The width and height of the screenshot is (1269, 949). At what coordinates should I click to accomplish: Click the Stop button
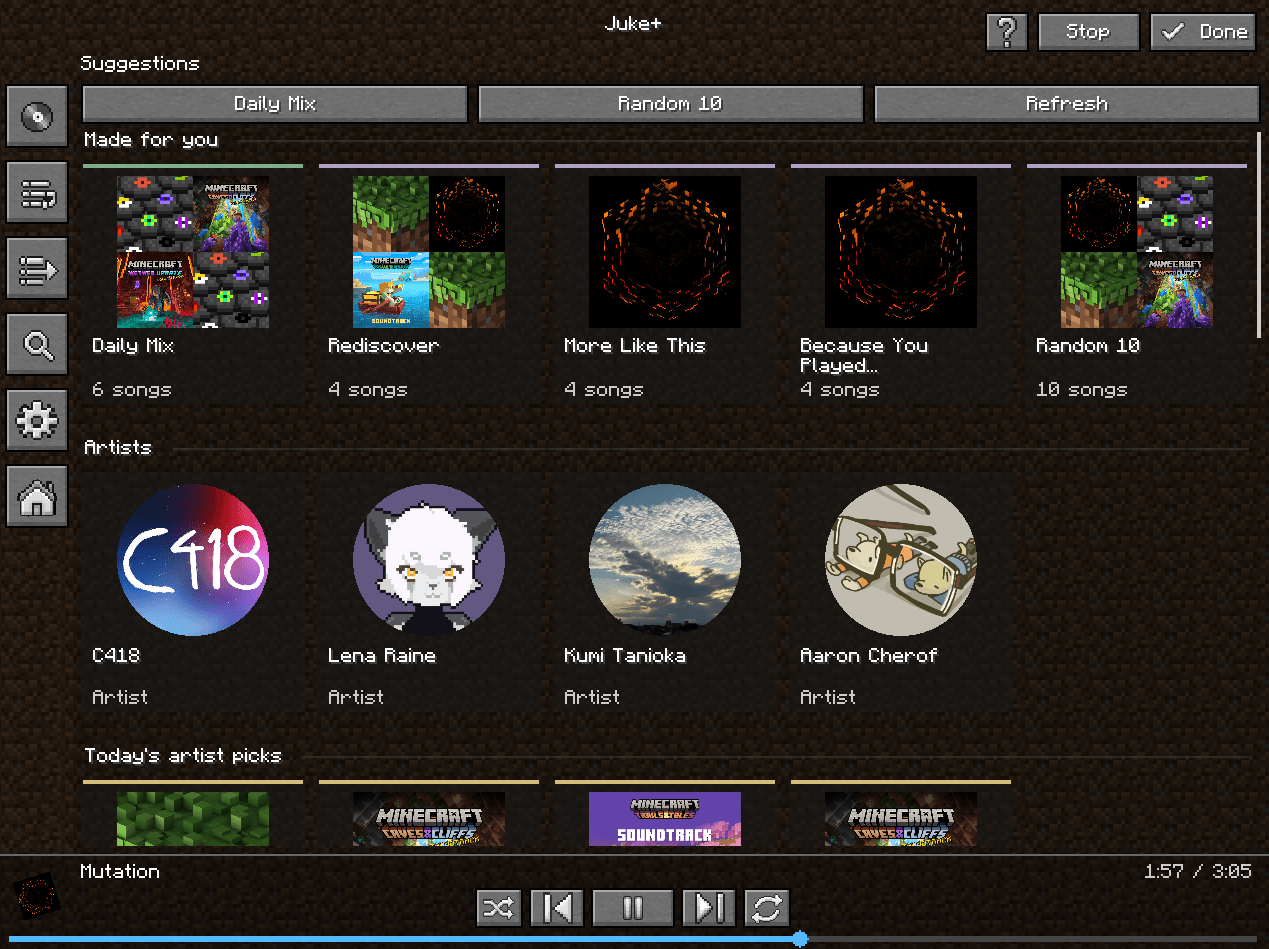coord(1089,32)
